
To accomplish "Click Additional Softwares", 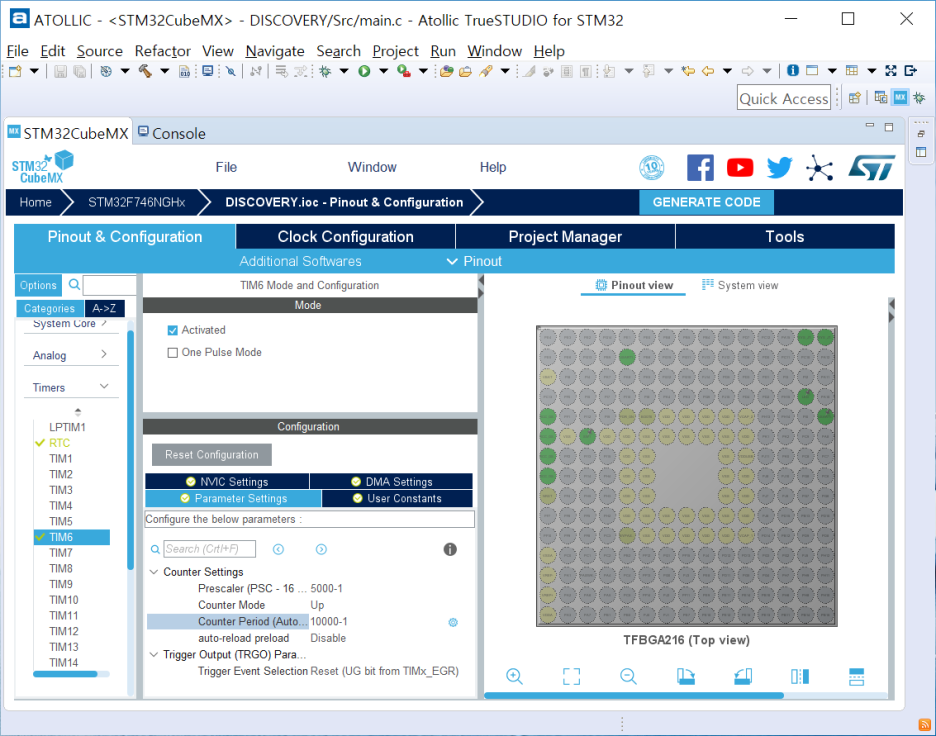I will [x=300, y=261].
